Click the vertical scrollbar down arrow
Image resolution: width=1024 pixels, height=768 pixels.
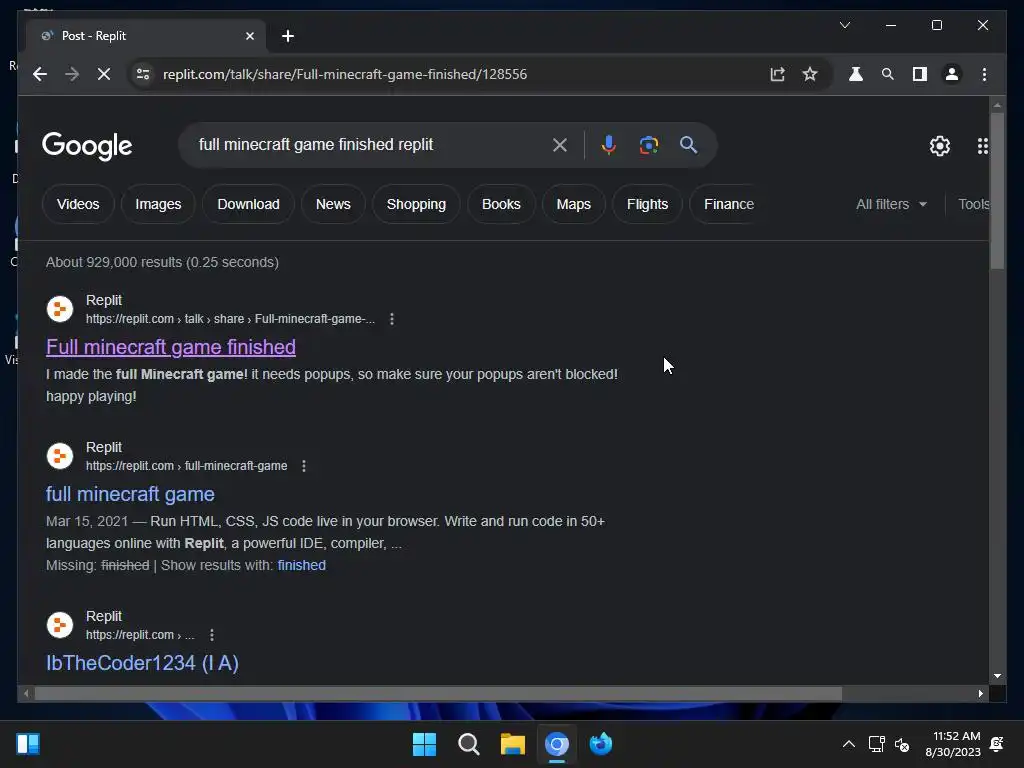point(997,676)
